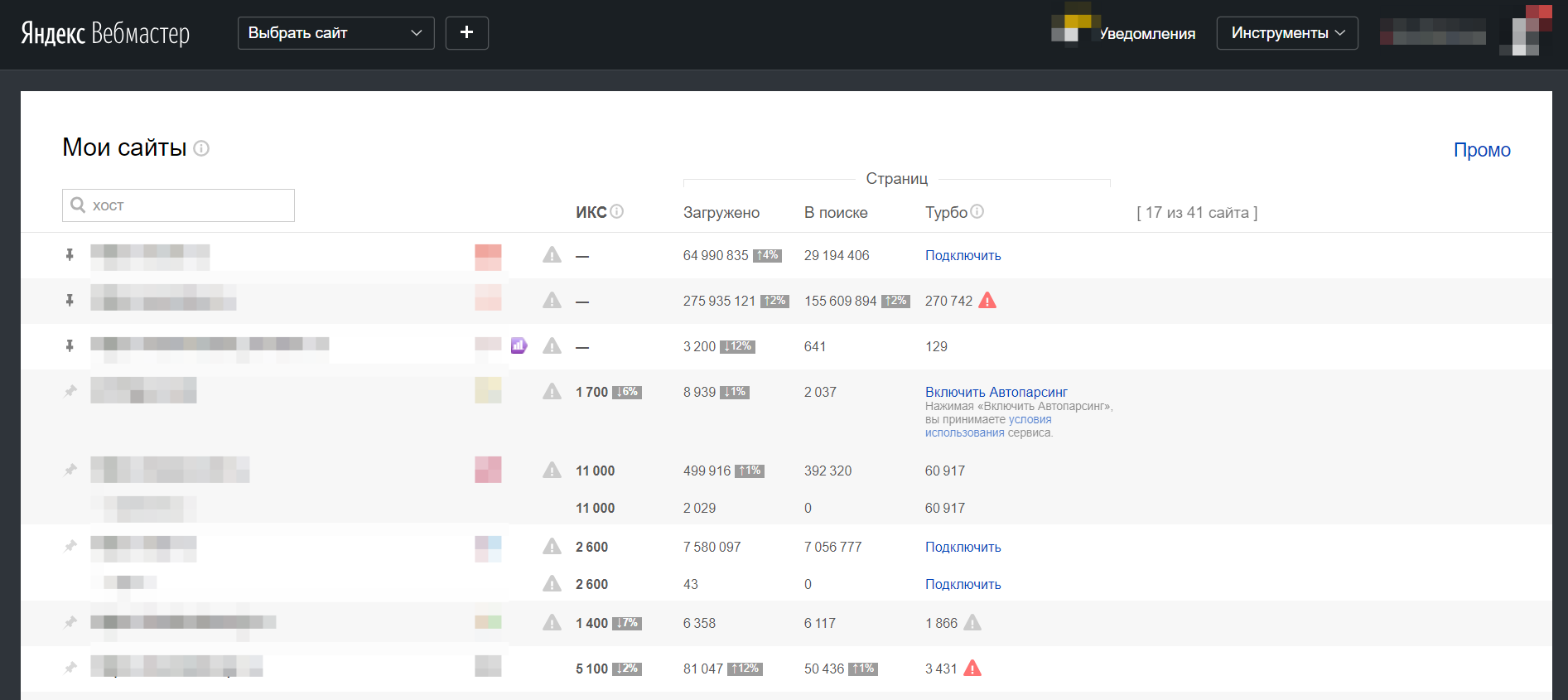Click the purple chart icon in third row
This screenshot has height=700, width=1568.
[519, 345]
